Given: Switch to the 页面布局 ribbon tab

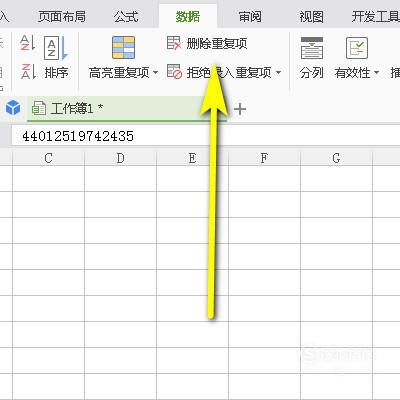Looking at the screenshot, I should (62, 16).
